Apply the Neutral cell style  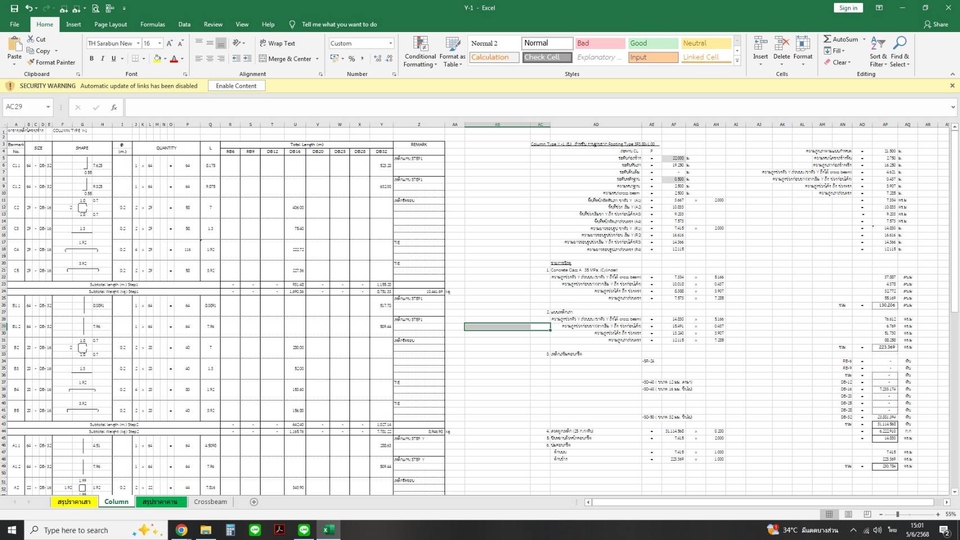coord(706,43)
